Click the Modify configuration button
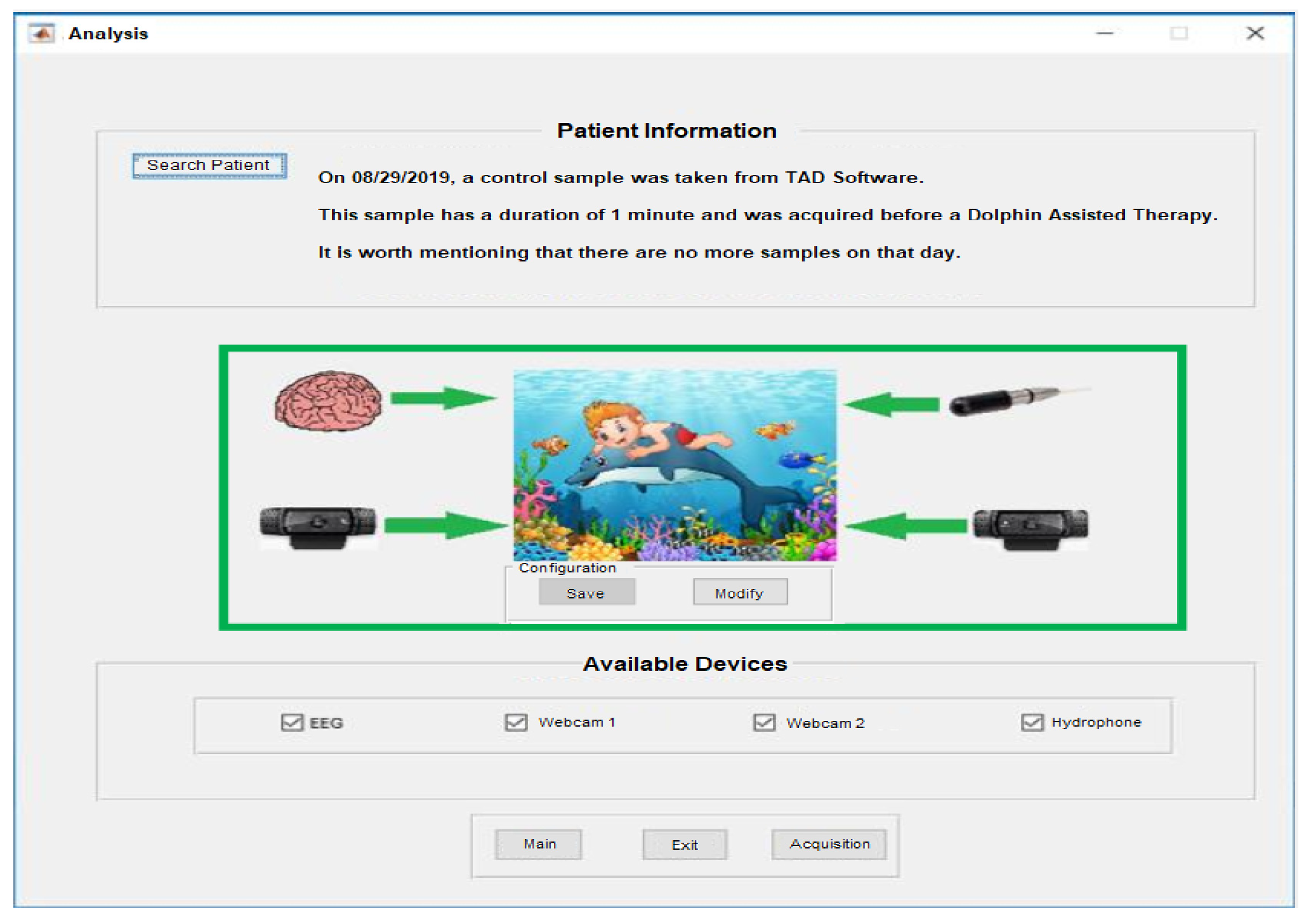 740,593
